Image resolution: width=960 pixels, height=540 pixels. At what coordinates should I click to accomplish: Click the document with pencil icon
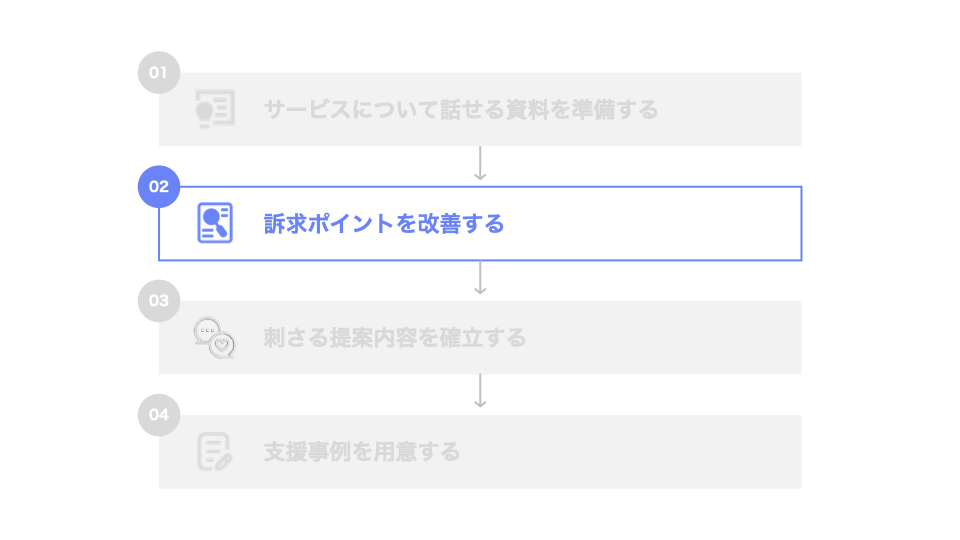pos(214,452)
